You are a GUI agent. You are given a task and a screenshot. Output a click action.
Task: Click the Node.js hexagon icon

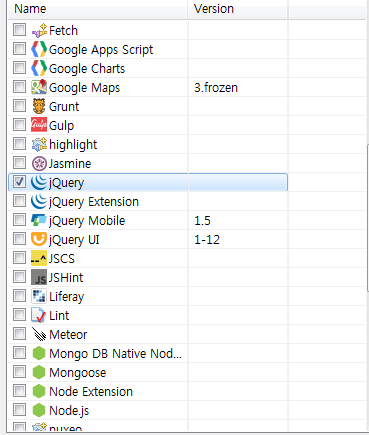click(x=39, y=410)
